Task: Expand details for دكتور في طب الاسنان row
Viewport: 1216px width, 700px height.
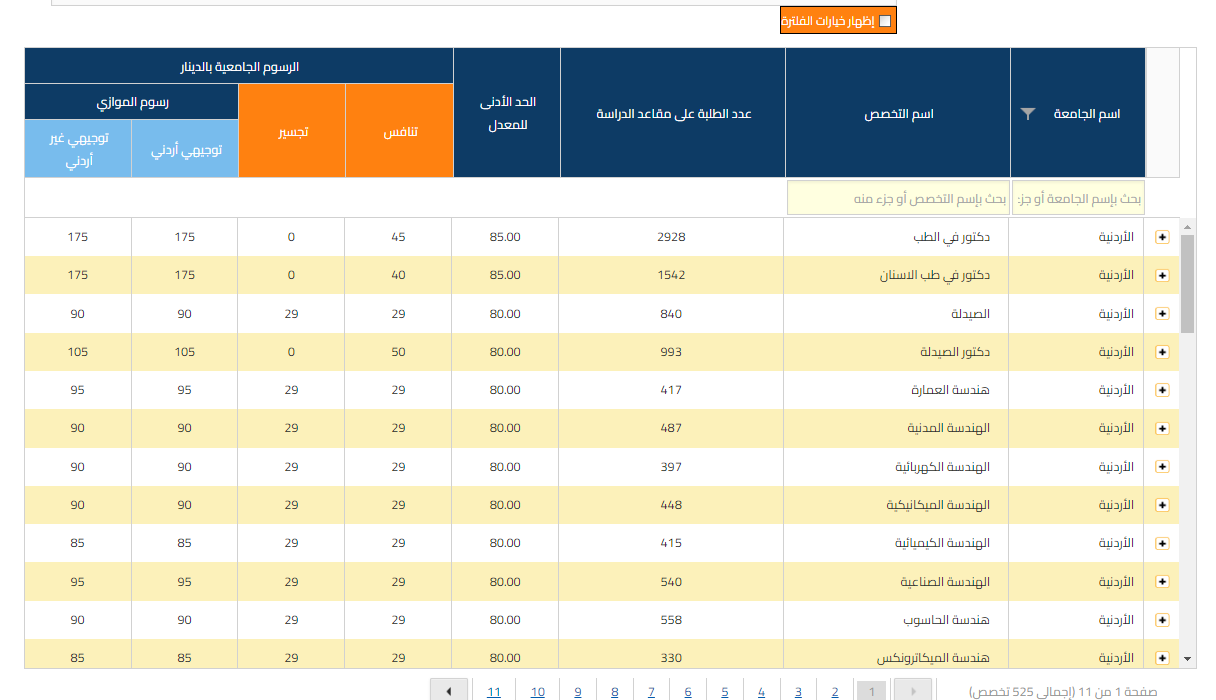Action: pos(1161,275)
